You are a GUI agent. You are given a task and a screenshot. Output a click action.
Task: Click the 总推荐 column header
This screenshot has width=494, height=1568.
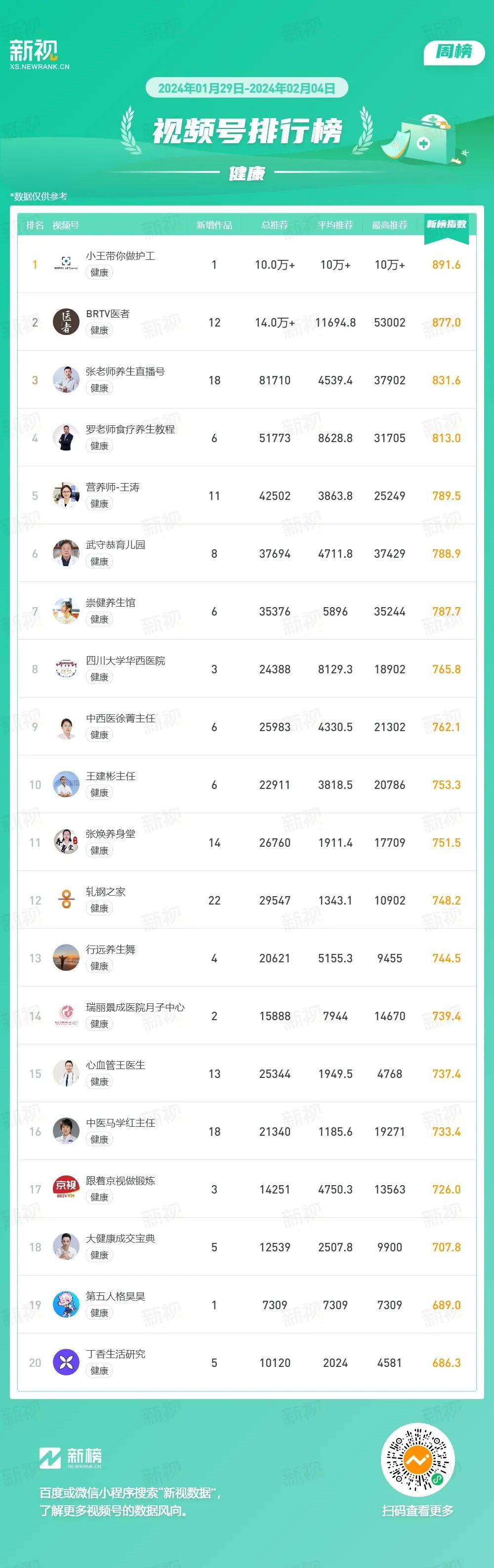click(x=274, y=225)
